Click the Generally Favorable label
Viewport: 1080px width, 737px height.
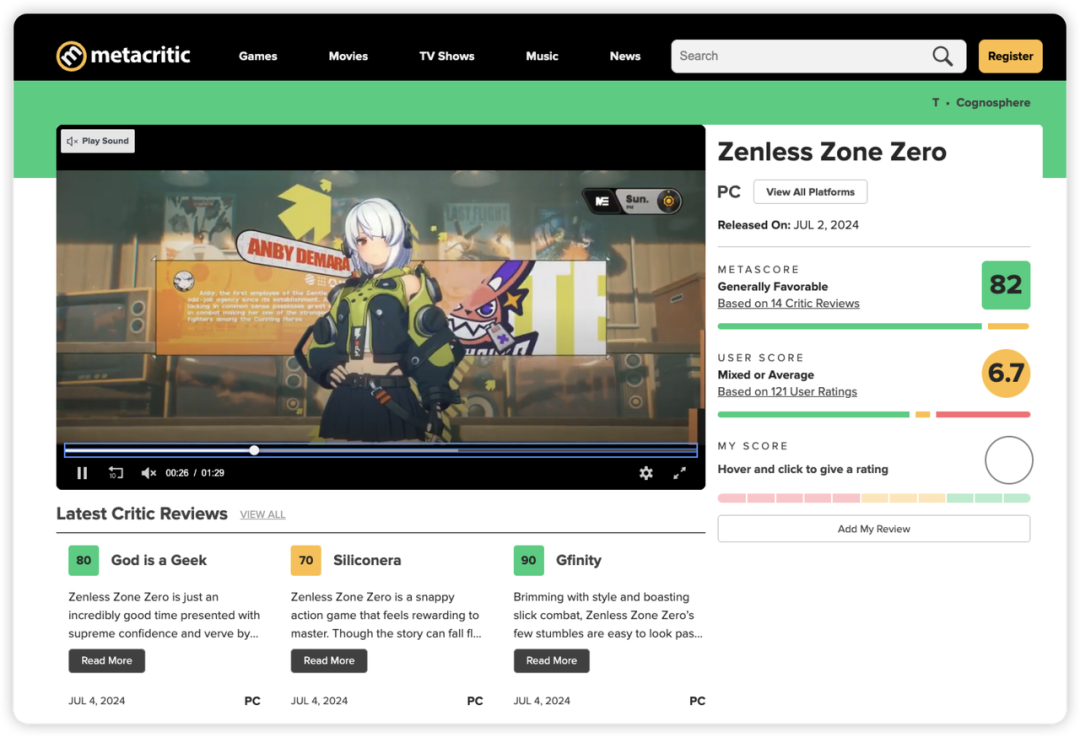(x=773, y=287)
